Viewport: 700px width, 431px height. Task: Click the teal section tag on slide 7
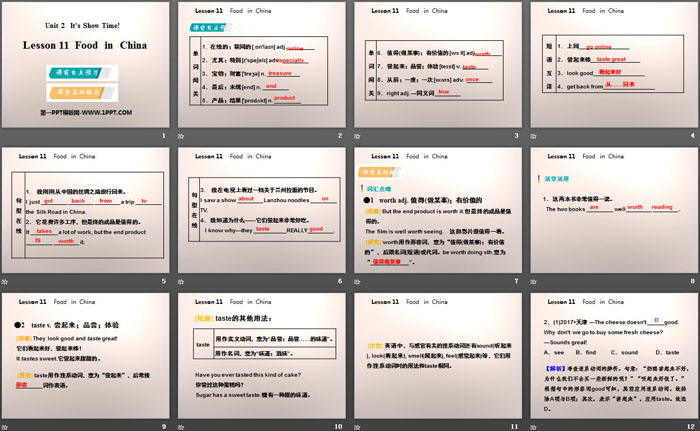pos(377,187)
